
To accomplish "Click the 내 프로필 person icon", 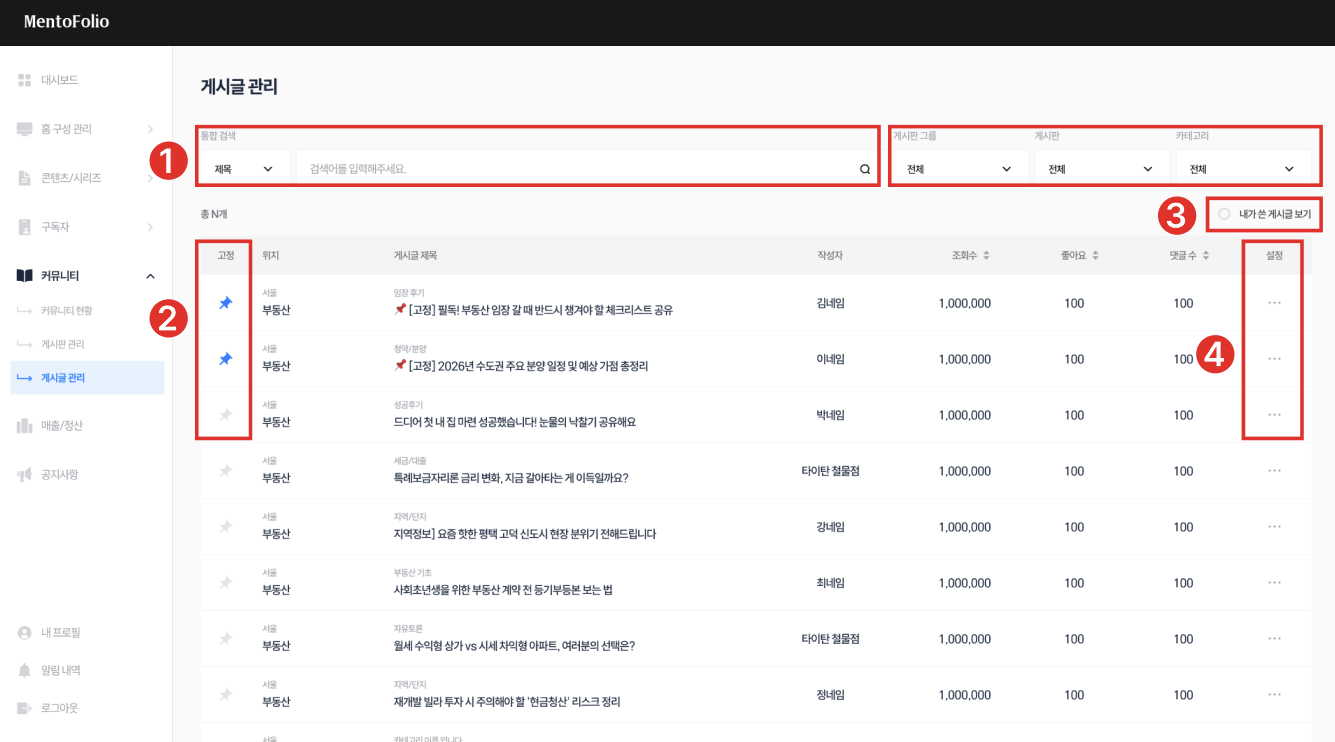I will pyautogui.click(x=25, y=633).
